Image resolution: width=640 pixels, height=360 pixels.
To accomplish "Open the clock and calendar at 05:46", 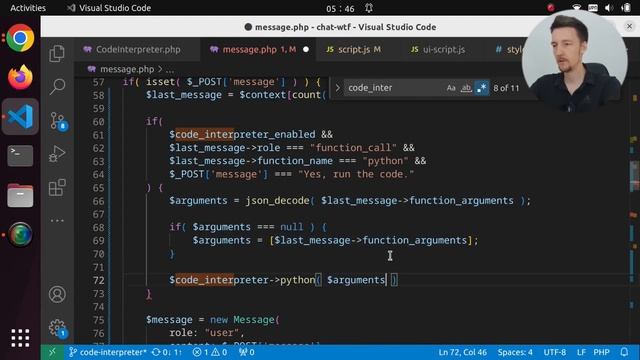I will (x=340, y=8).
